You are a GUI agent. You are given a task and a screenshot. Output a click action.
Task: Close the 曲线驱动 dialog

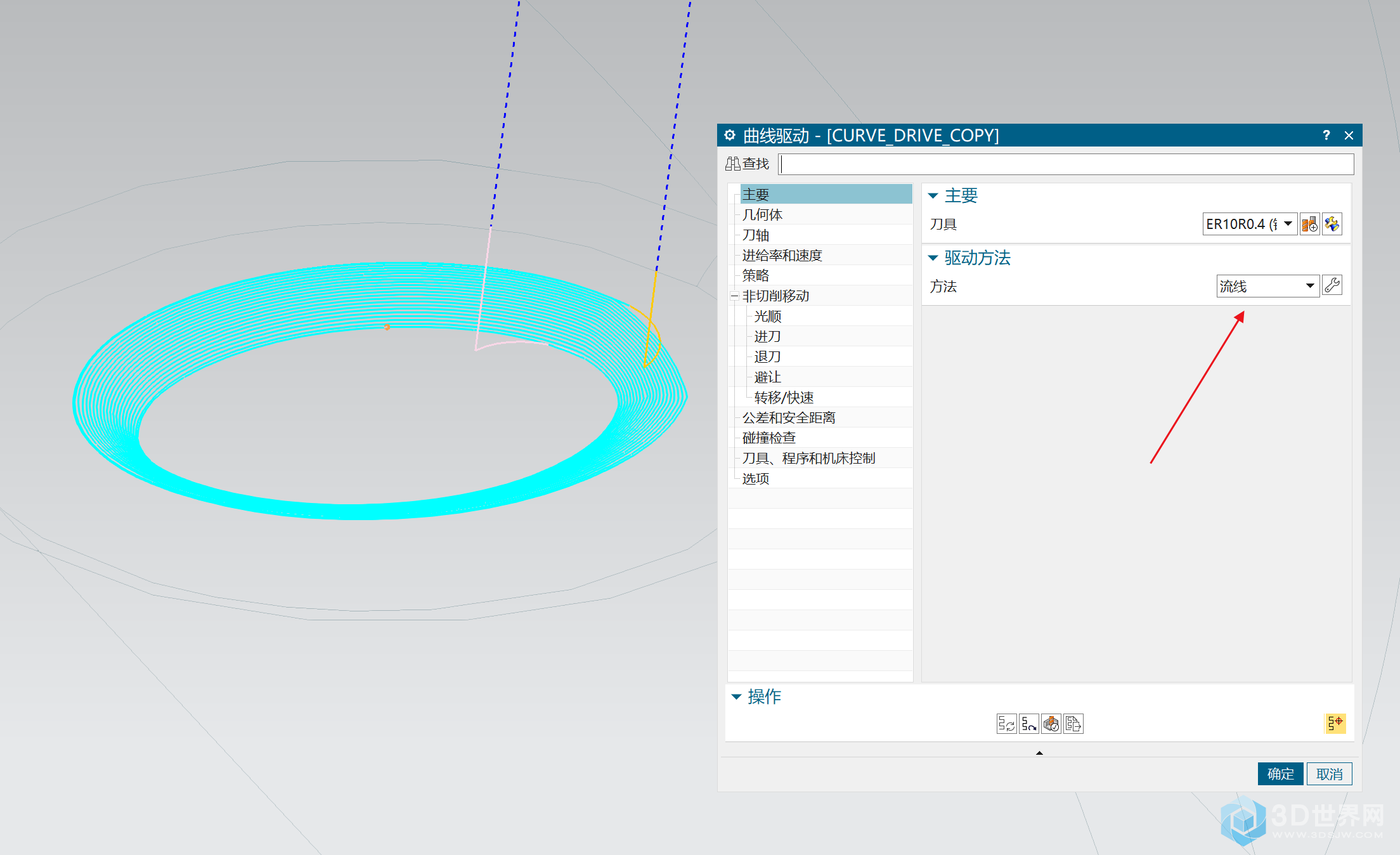(x=1349, y=135)
